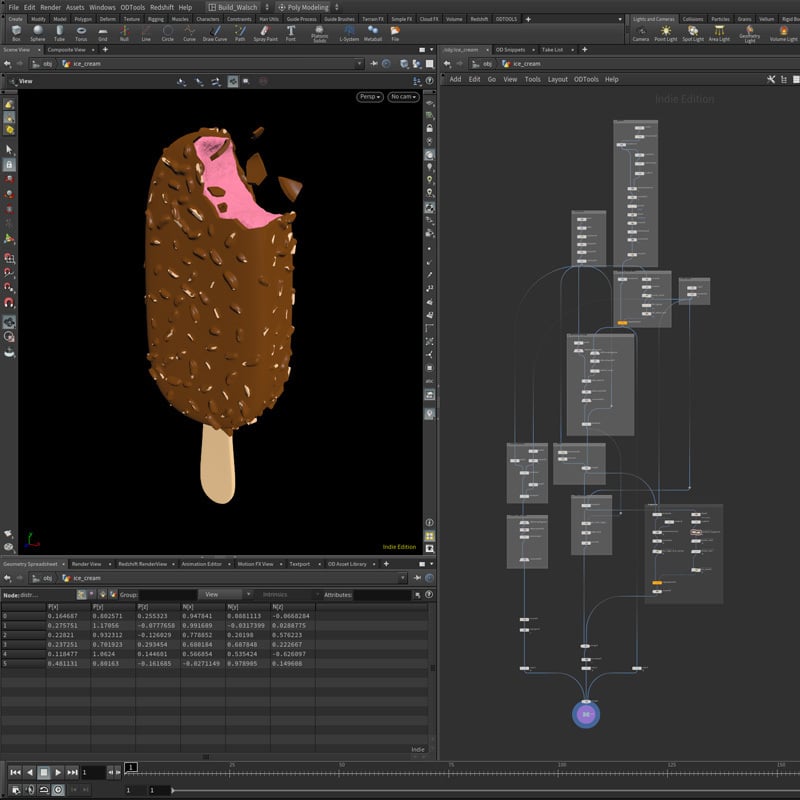The width and height of the screenshot is (800, 800).
Task: Add a Spot Light
Action: (x=693, y=33)
